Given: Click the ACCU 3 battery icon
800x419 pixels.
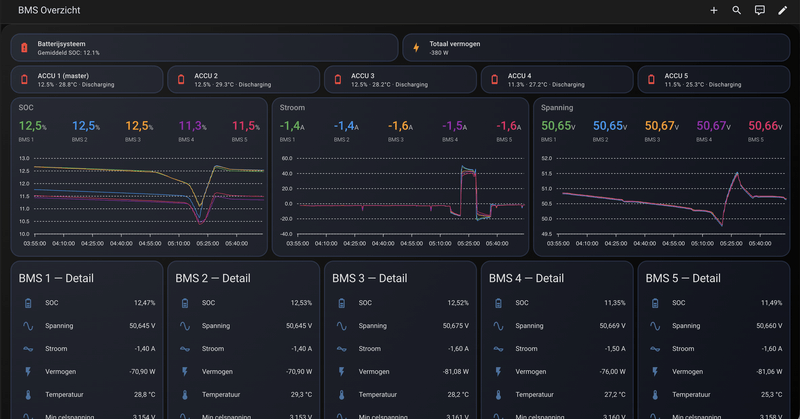Looking at the screenshot, I should click(338, 80).
